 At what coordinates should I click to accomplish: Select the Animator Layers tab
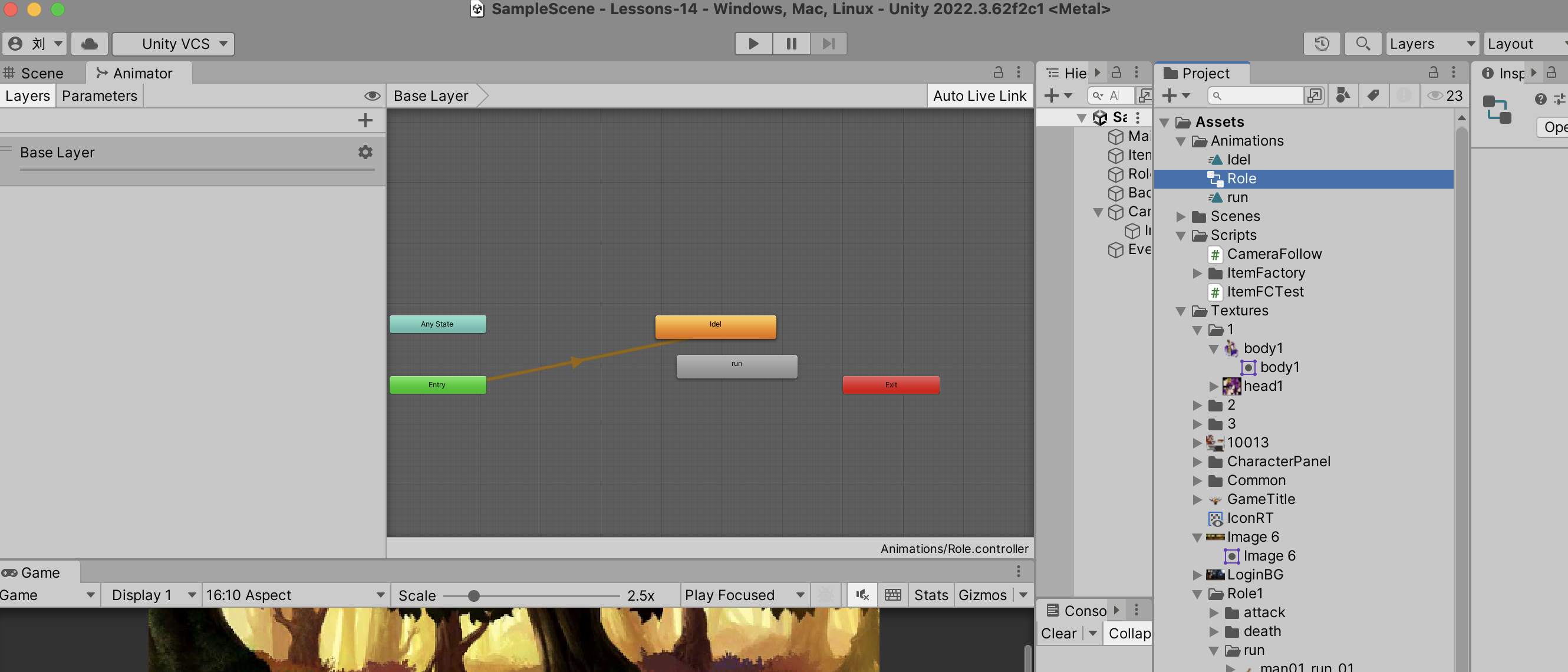(x=27, y=95)
